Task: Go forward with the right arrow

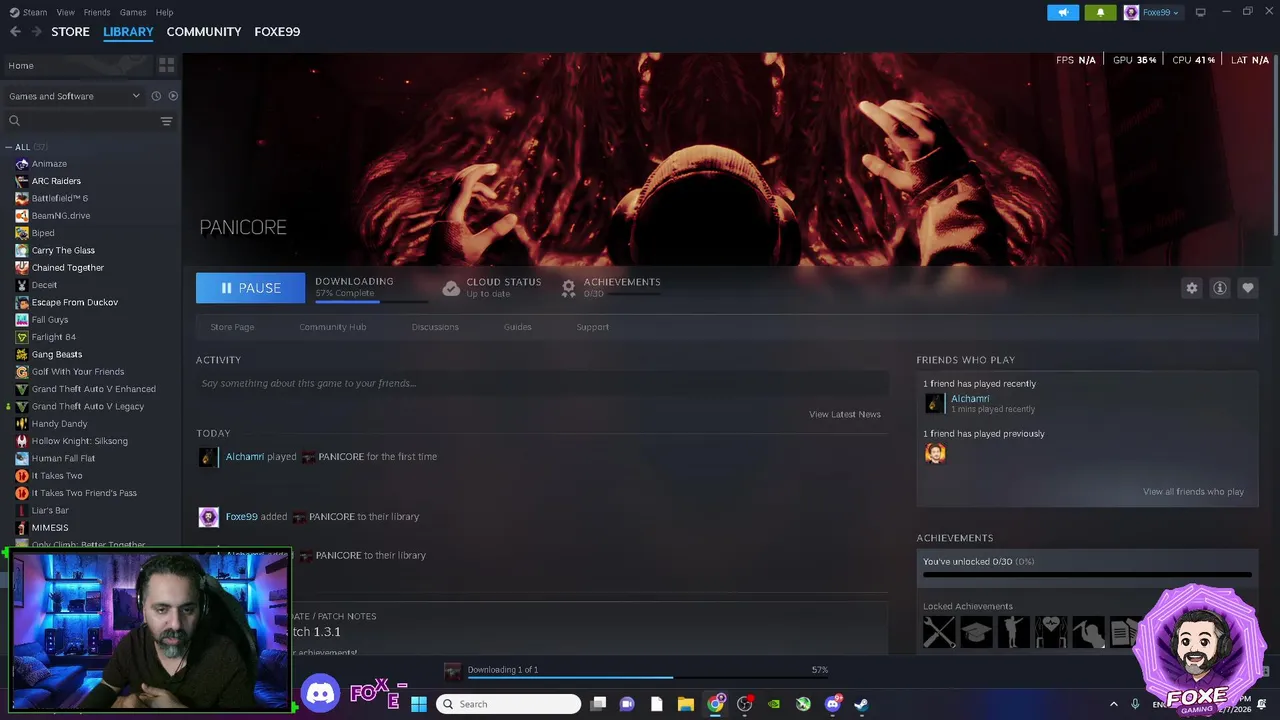Action: pos(37,32)
